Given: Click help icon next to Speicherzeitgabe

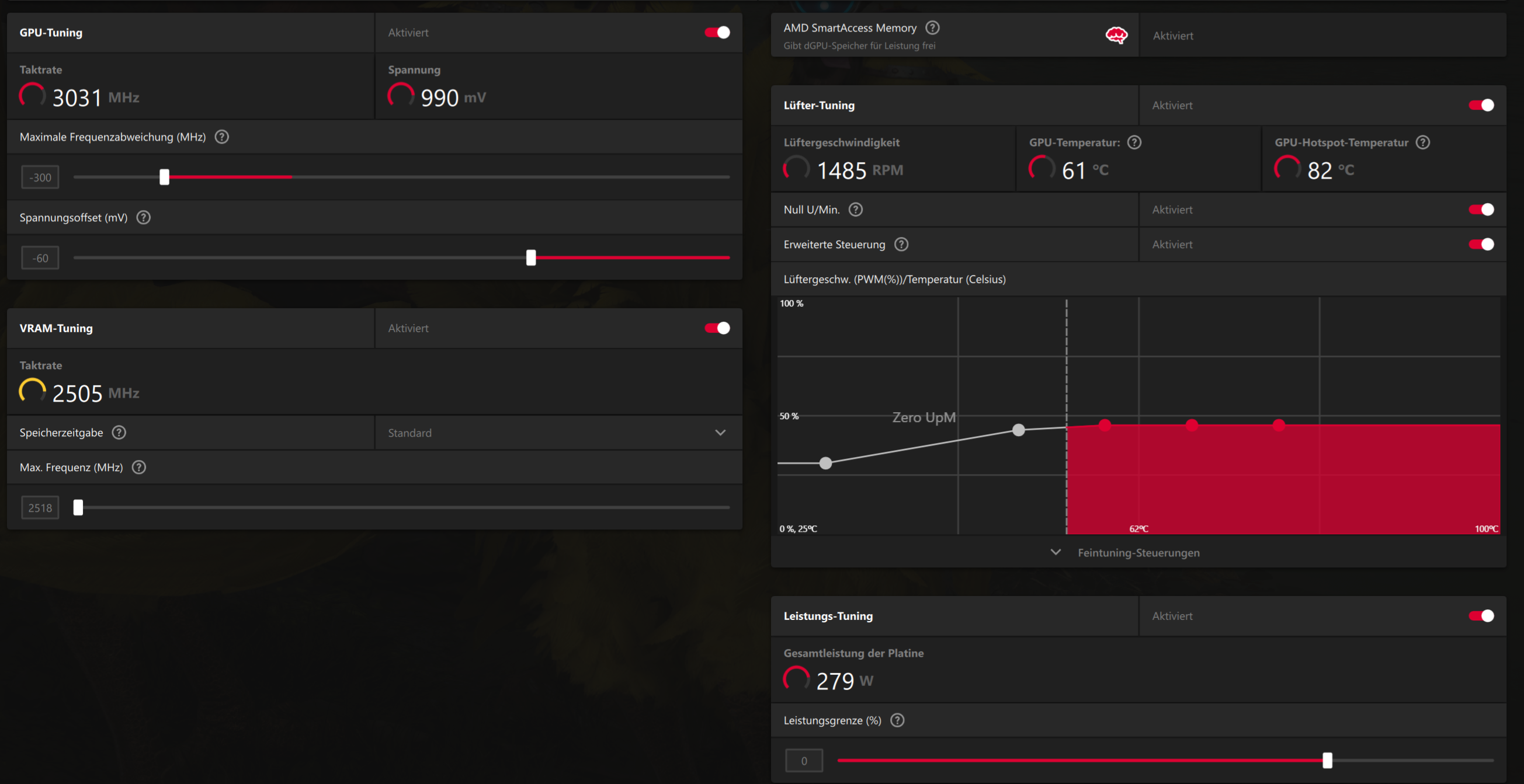Looking at the screenshot, I should point(119,433).
